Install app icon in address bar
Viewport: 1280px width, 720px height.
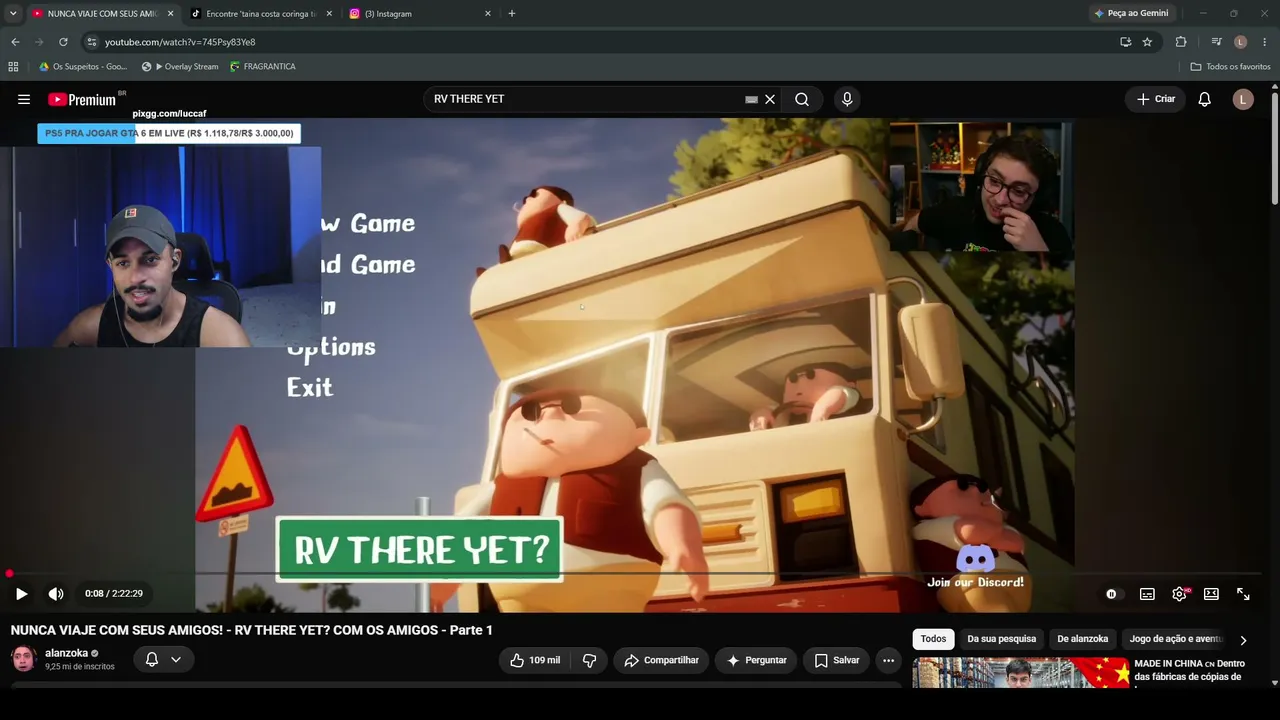click(x=1125, y=42)
